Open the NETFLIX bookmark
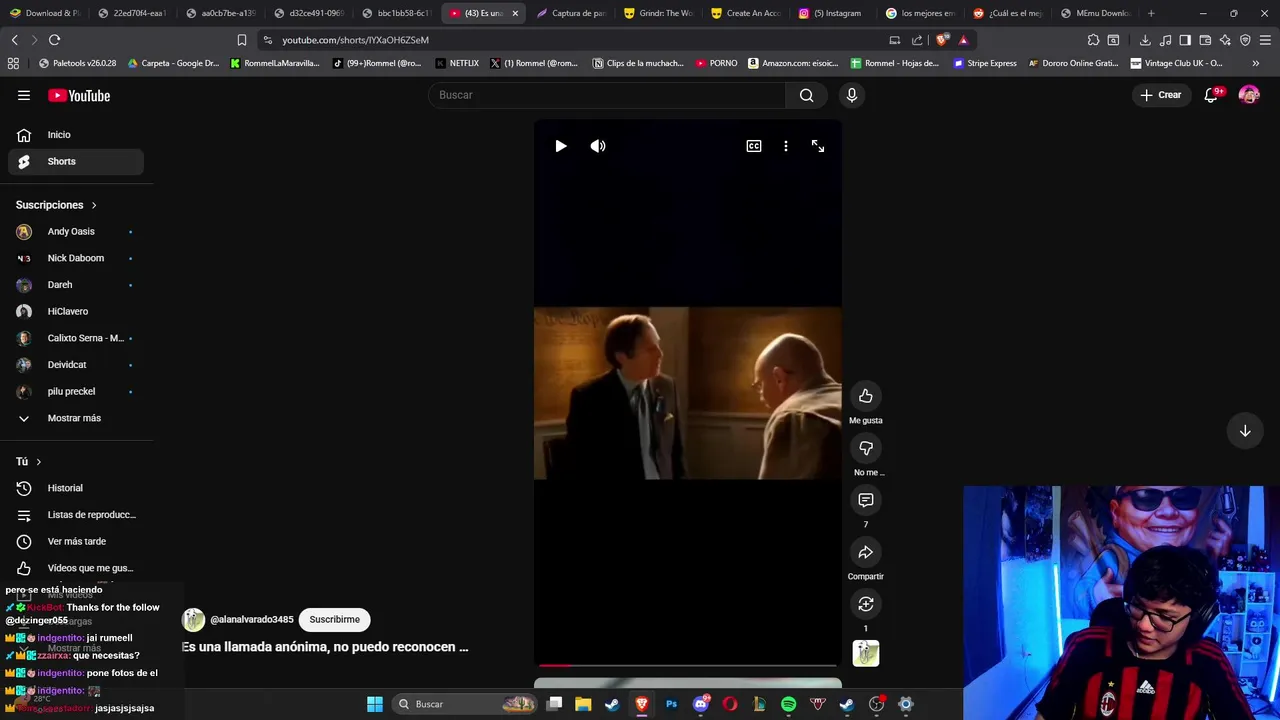The width and height of the screenshot is (1280, 720). pos(457,63)
